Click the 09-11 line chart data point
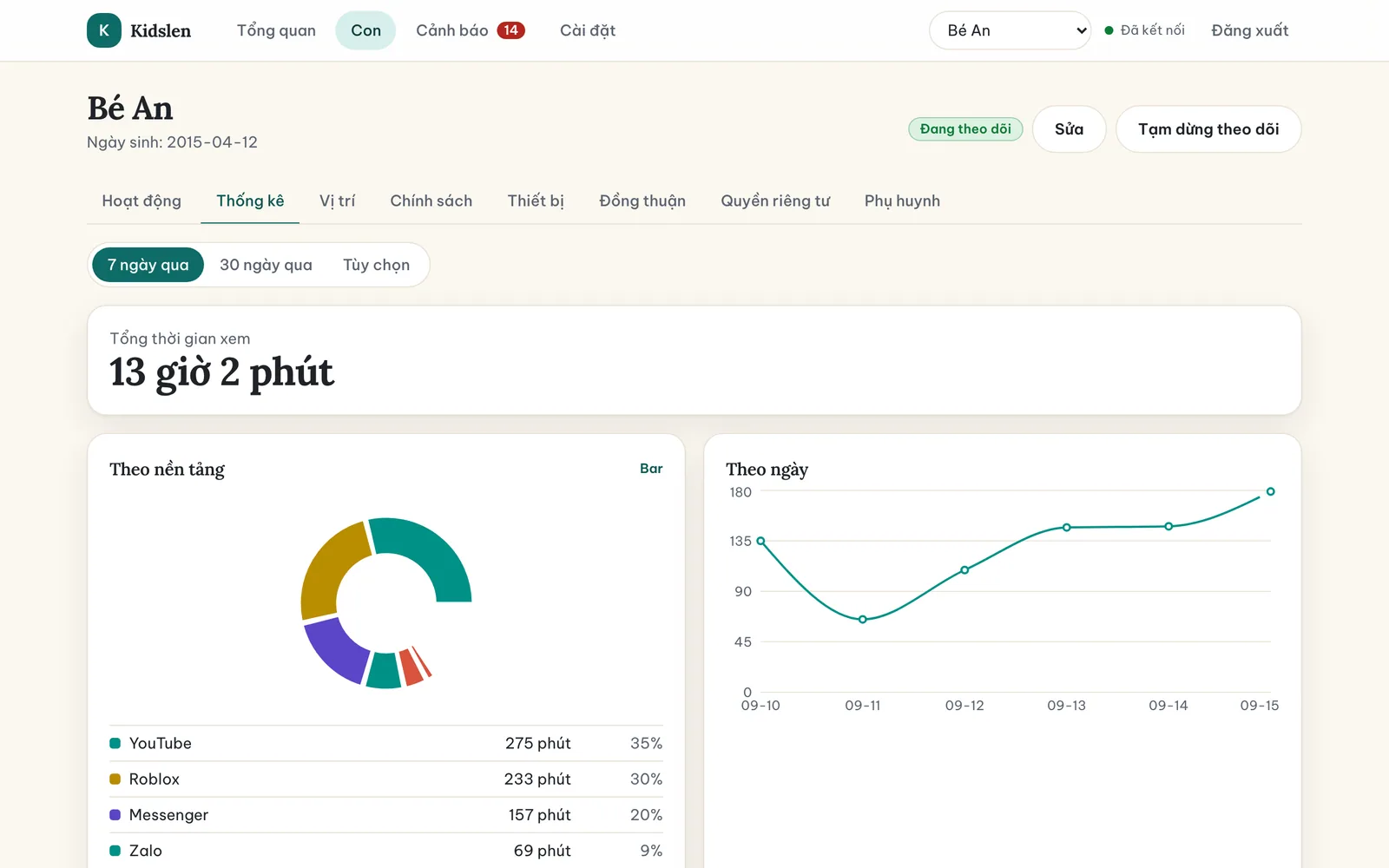Viewport: 1389px width, 868px height. click(x=862, y=619)
